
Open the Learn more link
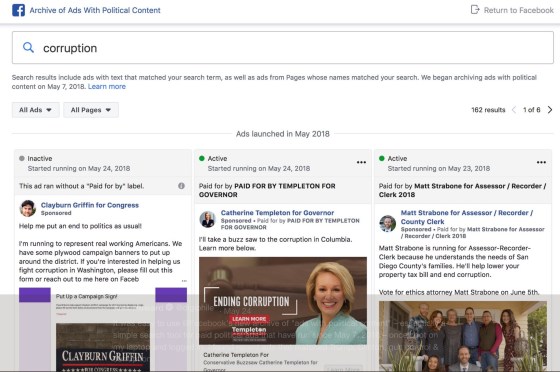pyautogui.click(x=107, y=86)
